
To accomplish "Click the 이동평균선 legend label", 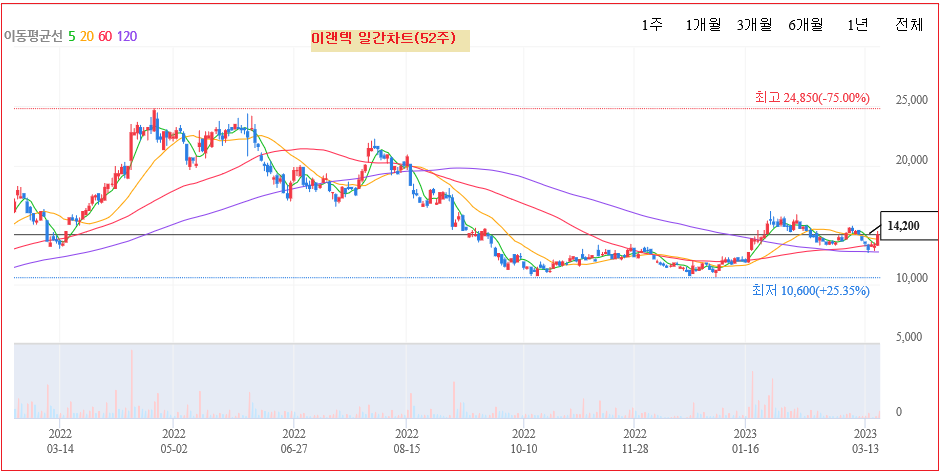I will [x=34, y=36].
